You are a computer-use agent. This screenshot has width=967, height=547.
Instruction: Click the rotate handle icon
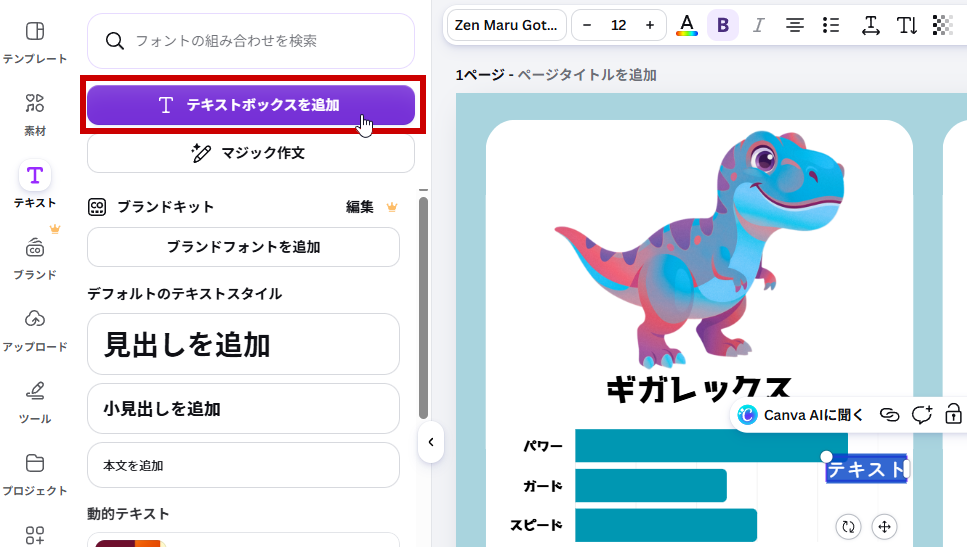[x=849, y=527]
